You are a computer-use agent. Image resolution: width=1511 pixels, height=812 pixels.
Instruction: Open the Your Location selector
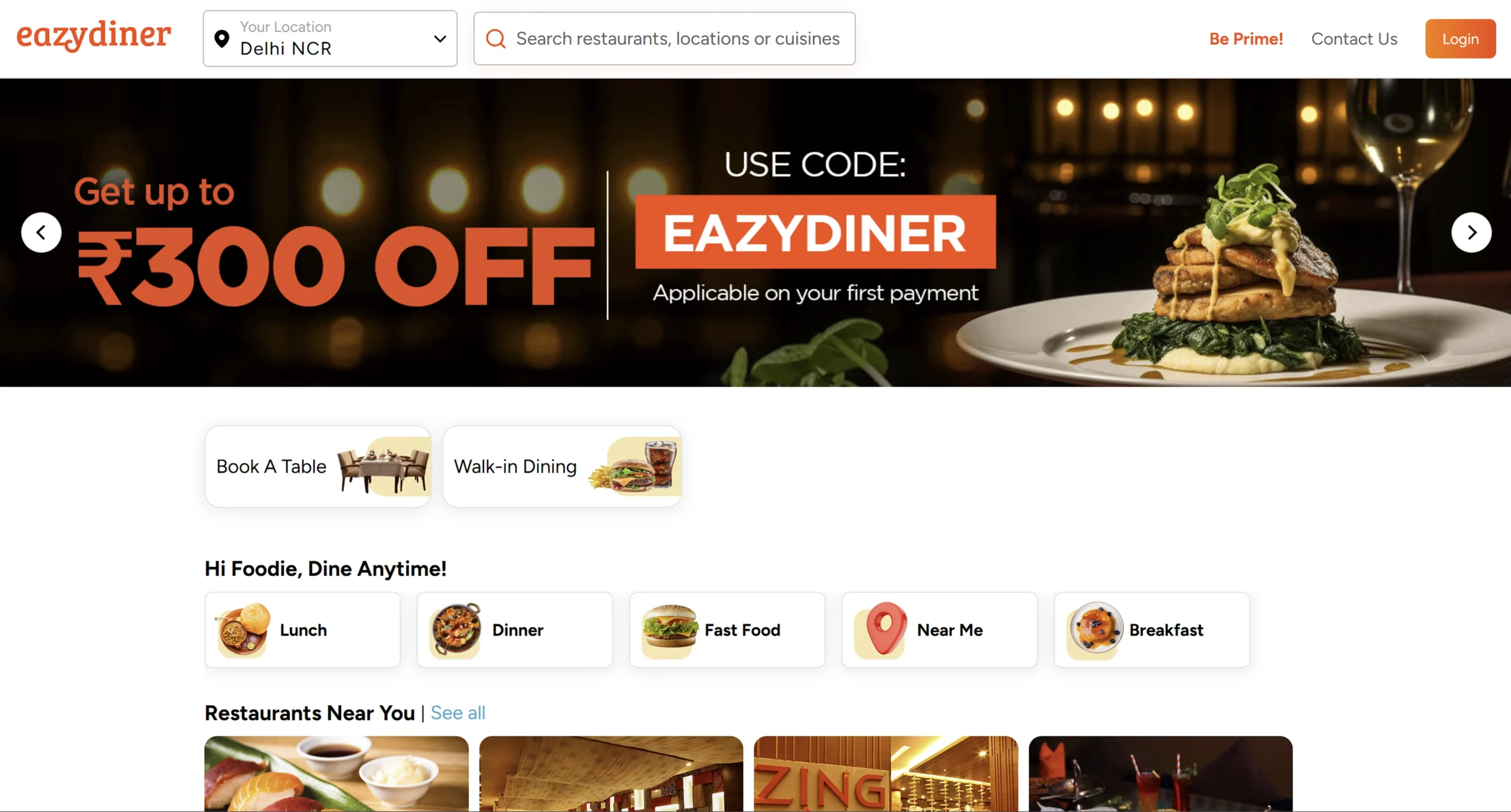tap(330, 38)
